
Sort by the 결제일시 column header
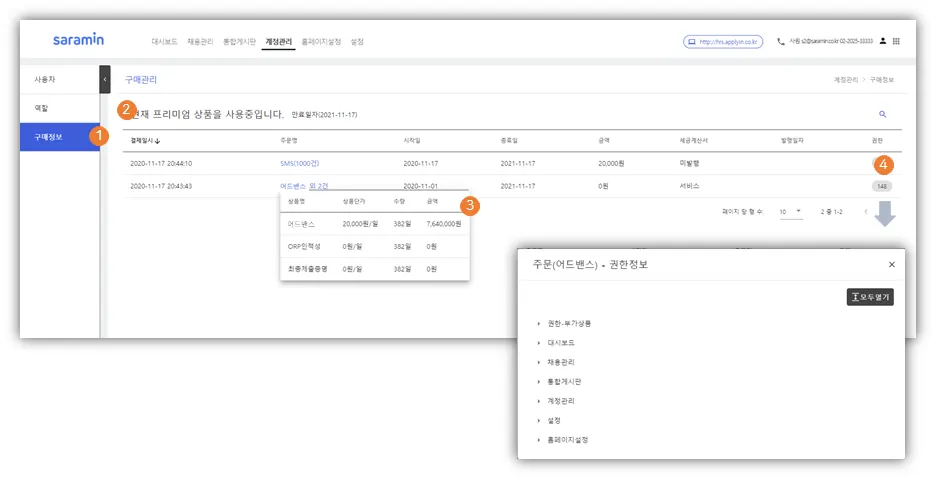[145, 140]
